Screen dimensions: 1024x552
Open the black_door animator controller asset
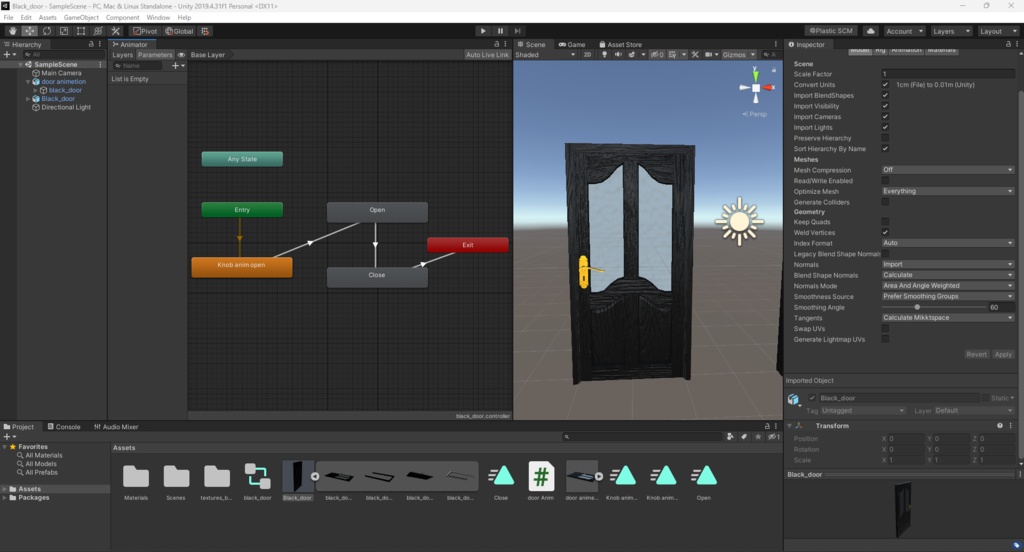(x=257, y=481)
